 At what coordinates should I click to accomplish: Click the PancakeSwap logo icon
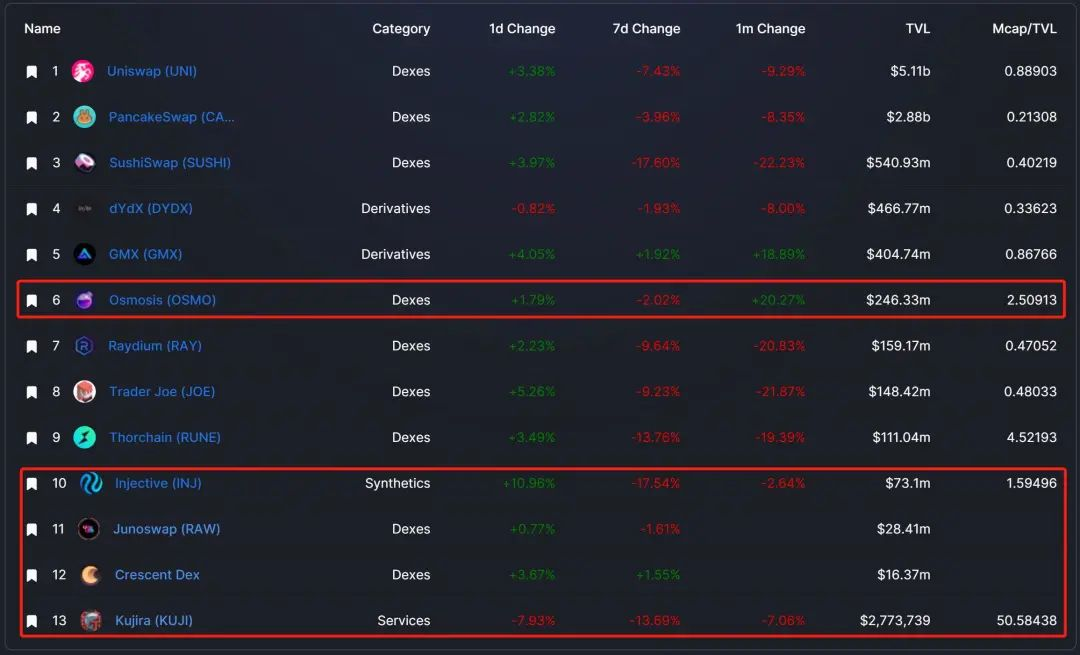(x=84, y=117)
